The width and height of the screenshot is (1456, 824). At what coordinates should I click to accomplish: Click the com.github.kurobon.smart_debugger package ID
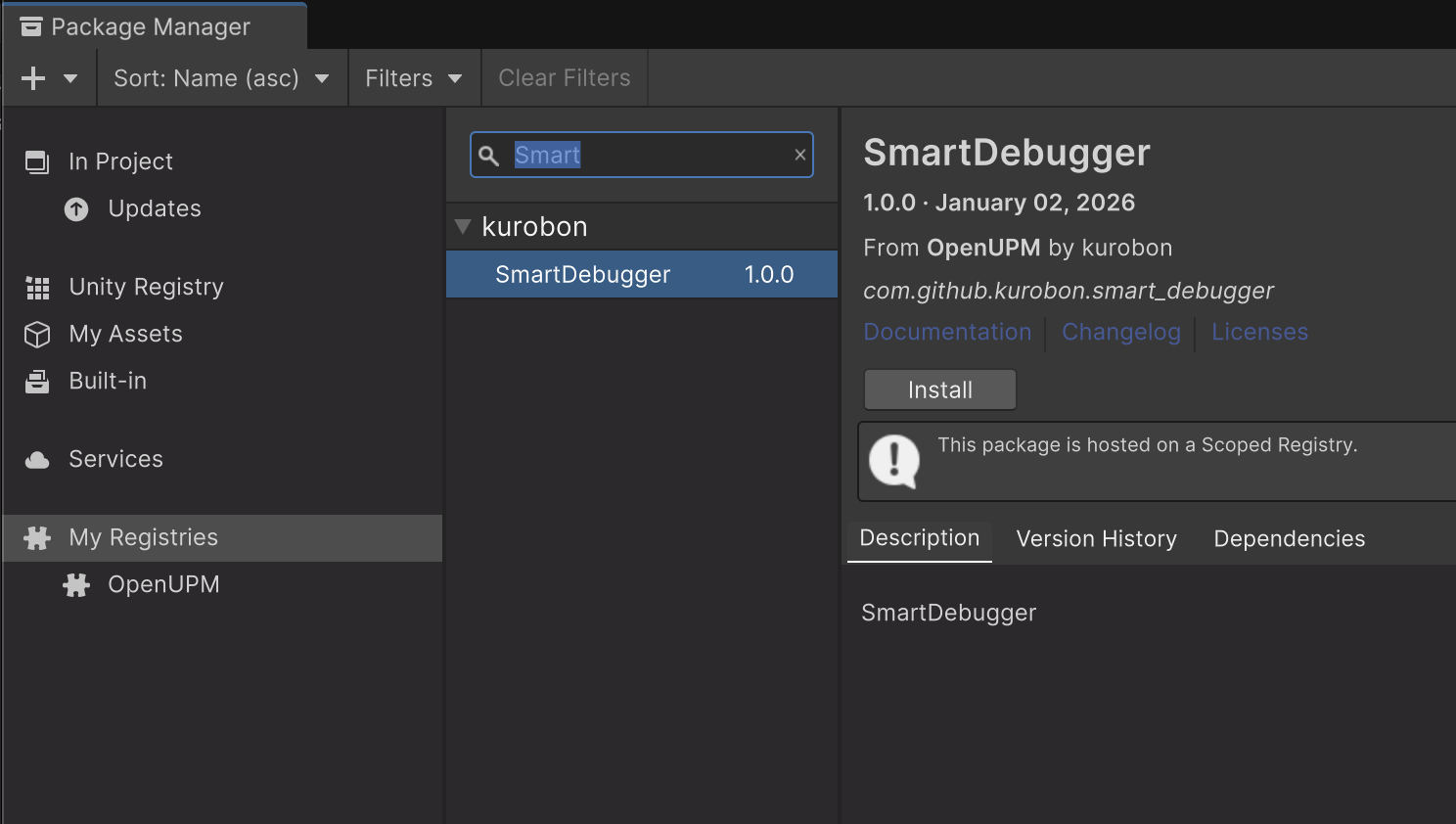(1069, 291)
